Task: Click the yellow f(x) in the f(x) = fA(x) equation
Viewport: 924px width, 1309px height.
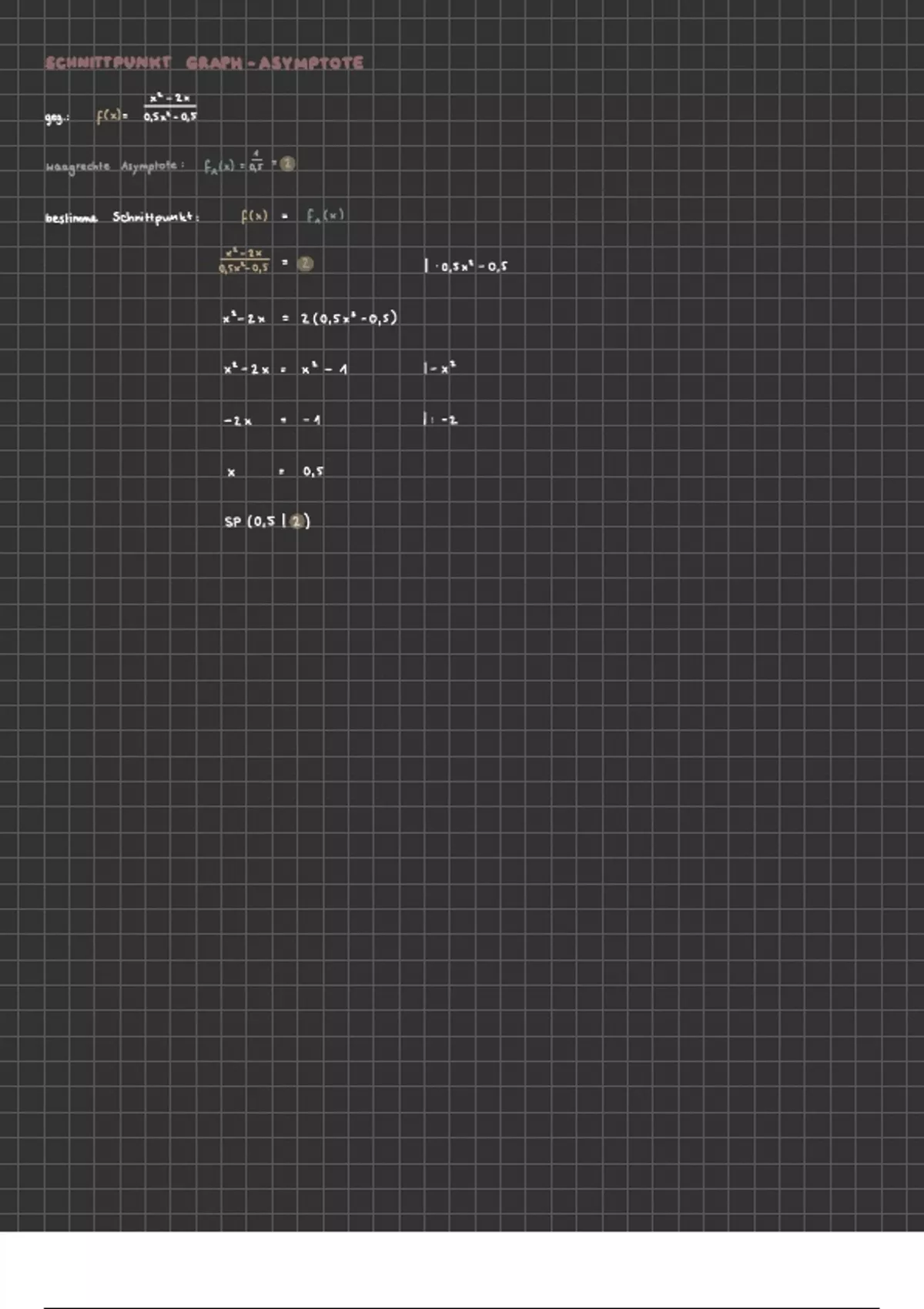Action: tap(254, 216)
